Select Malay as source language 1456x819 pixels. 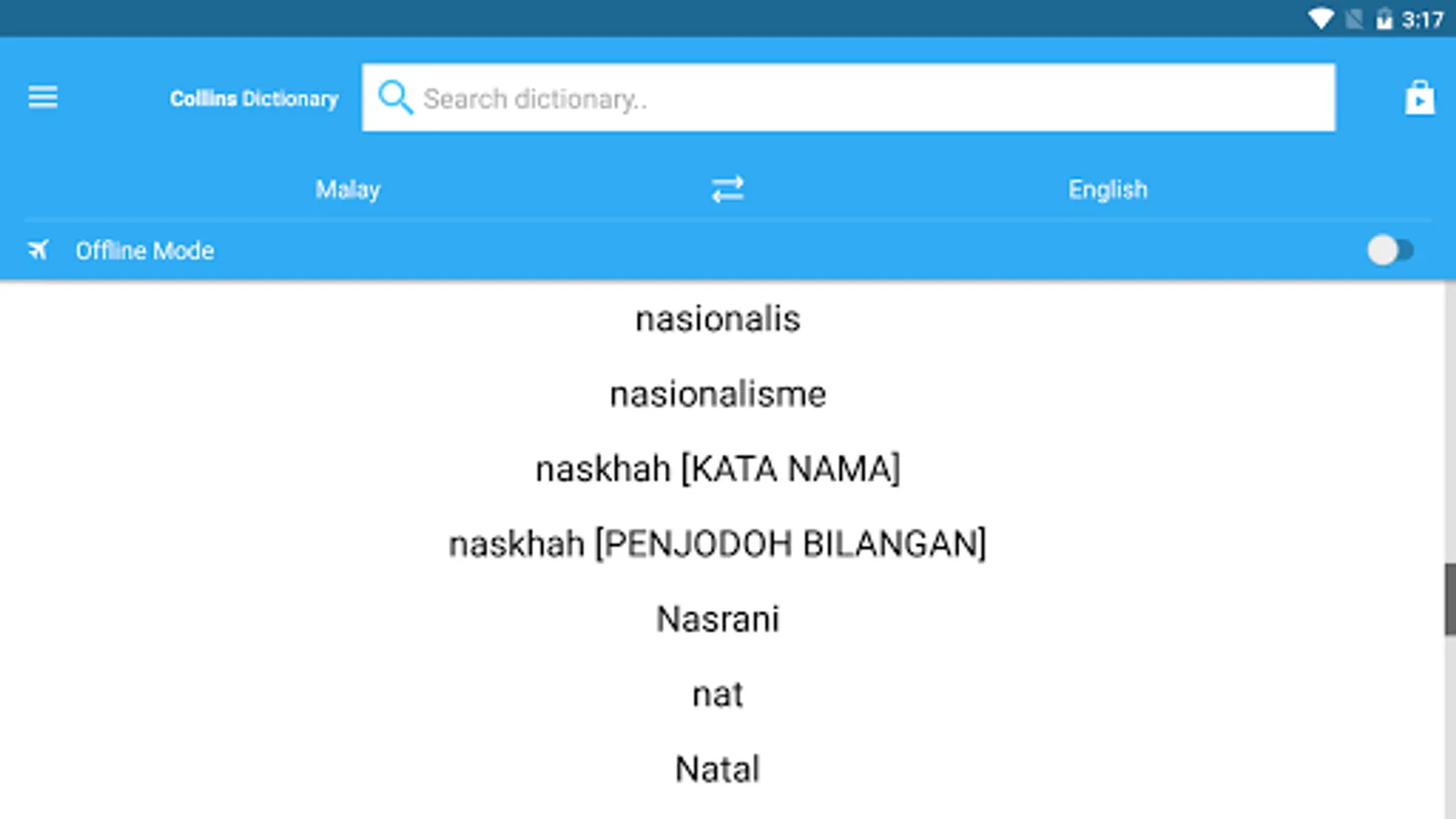348,189
